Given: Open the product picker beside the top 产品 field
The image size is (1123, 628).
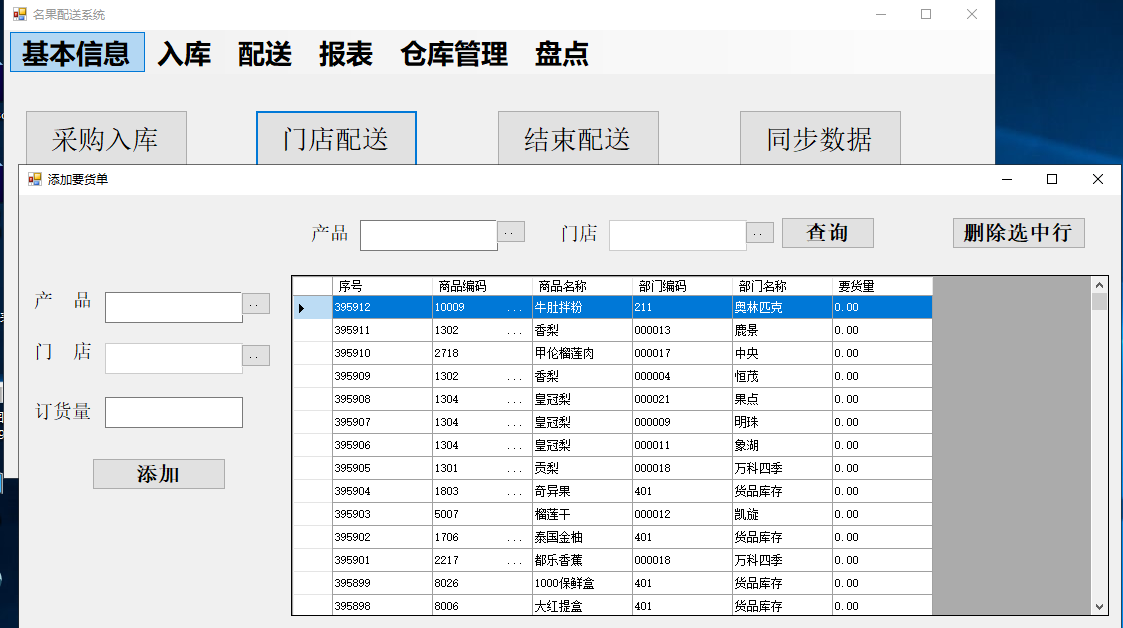Looking at the screenshot, I should pyautogui.click(x=509, y=233).
